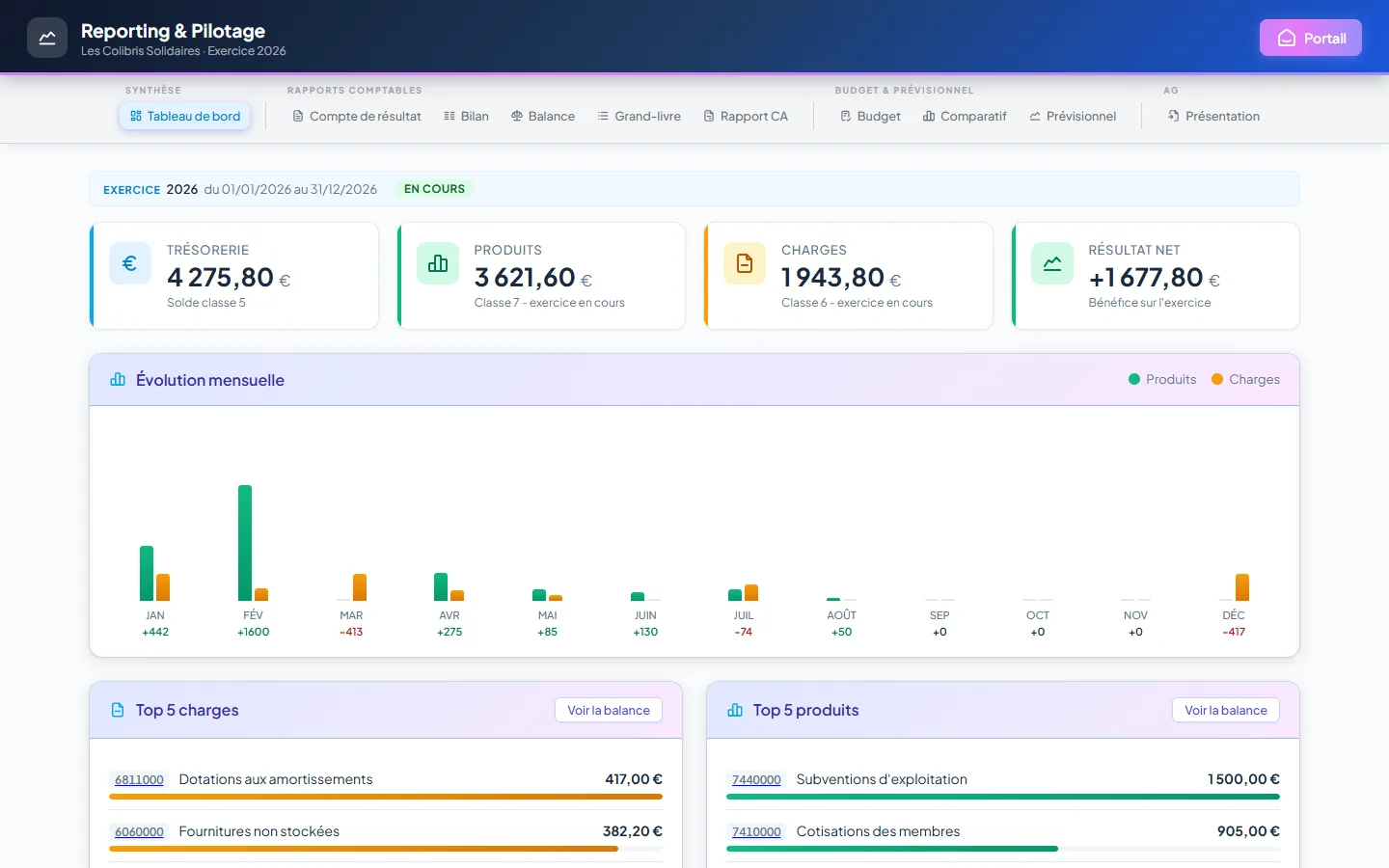Click the trend icon on Résultat net card
This screenshot has height=868, width=1389.
tap(1052, 263)
